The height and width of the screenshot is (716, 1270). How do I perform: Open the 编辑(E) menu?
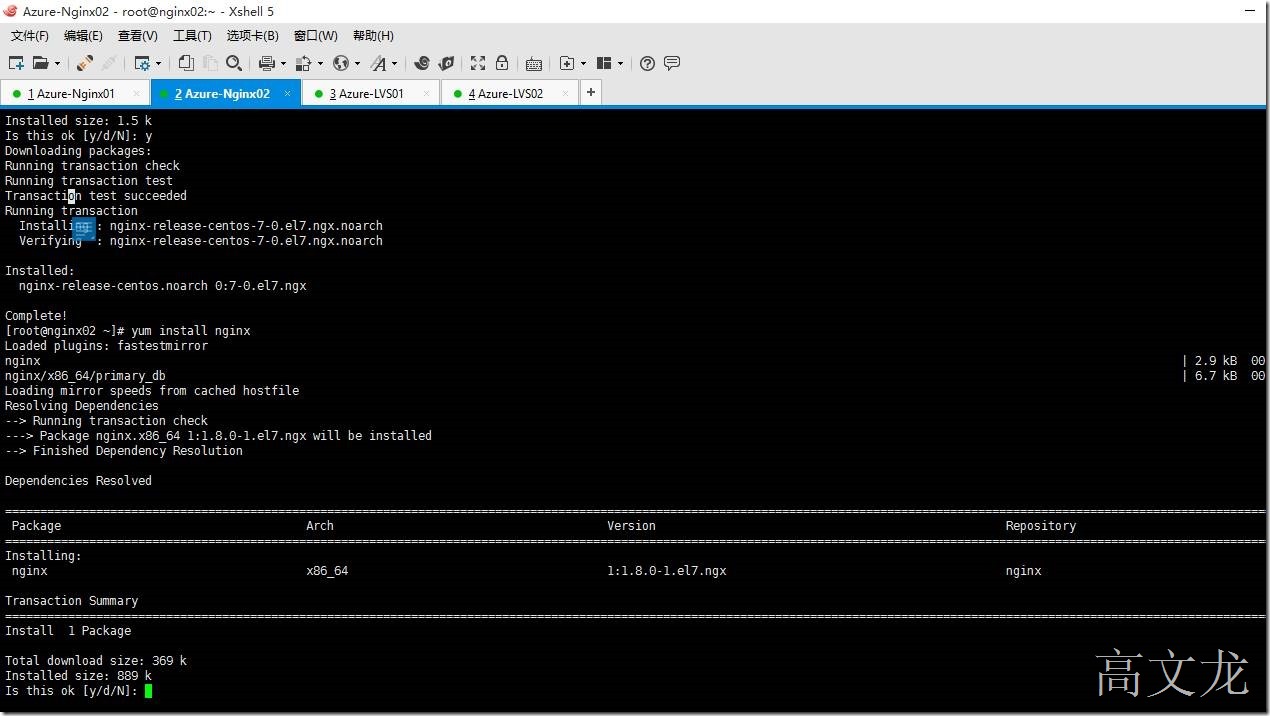coord(83,36)
